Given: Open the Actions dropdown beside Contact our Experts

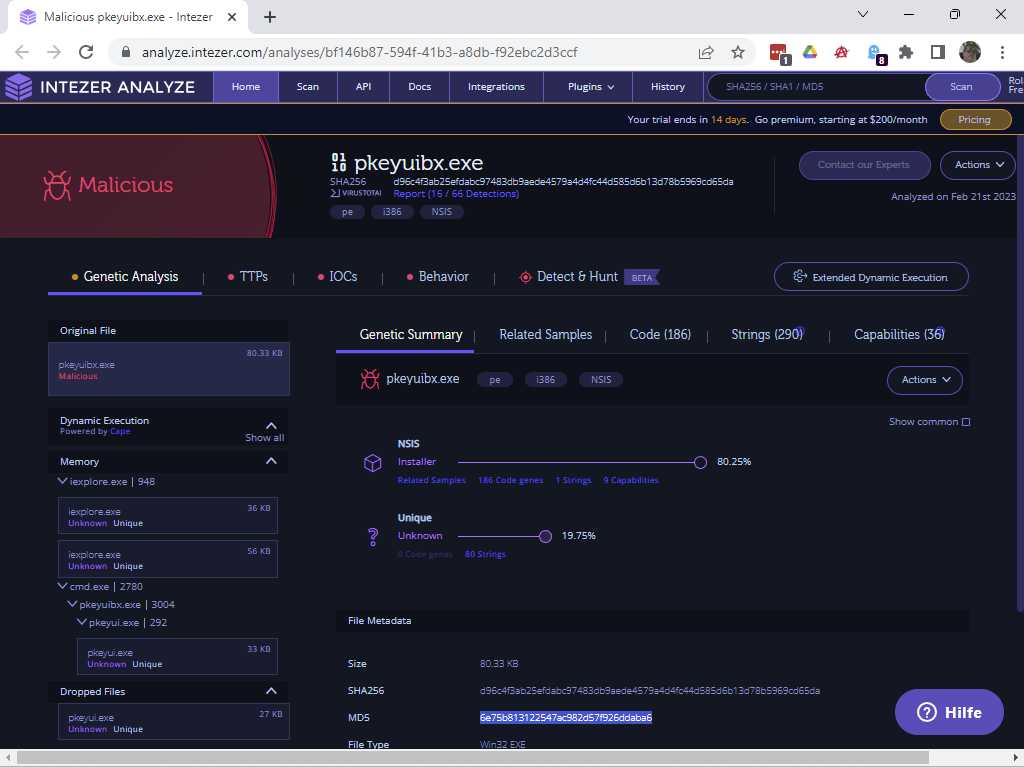Looking at the screenshot, I should (x=977, y=165).
